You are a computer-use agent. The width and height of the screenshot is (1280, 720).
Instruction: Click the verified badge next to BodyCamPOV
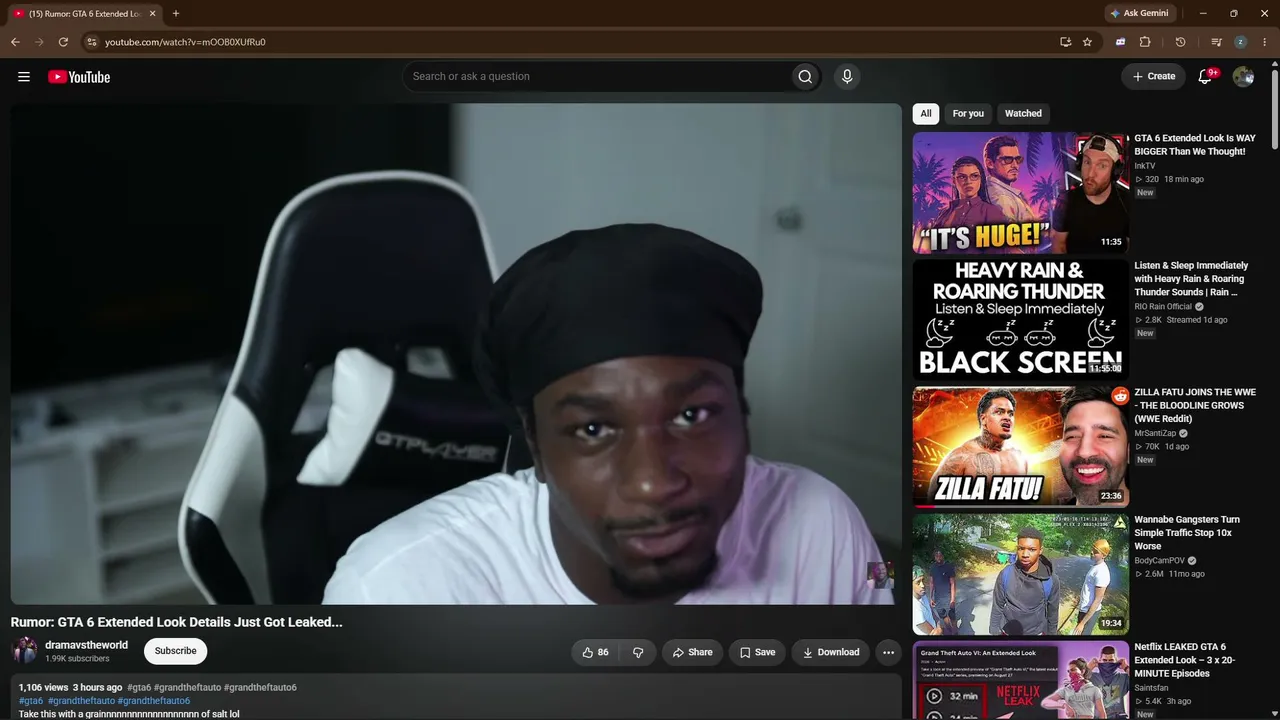[x=1192, y=561]
